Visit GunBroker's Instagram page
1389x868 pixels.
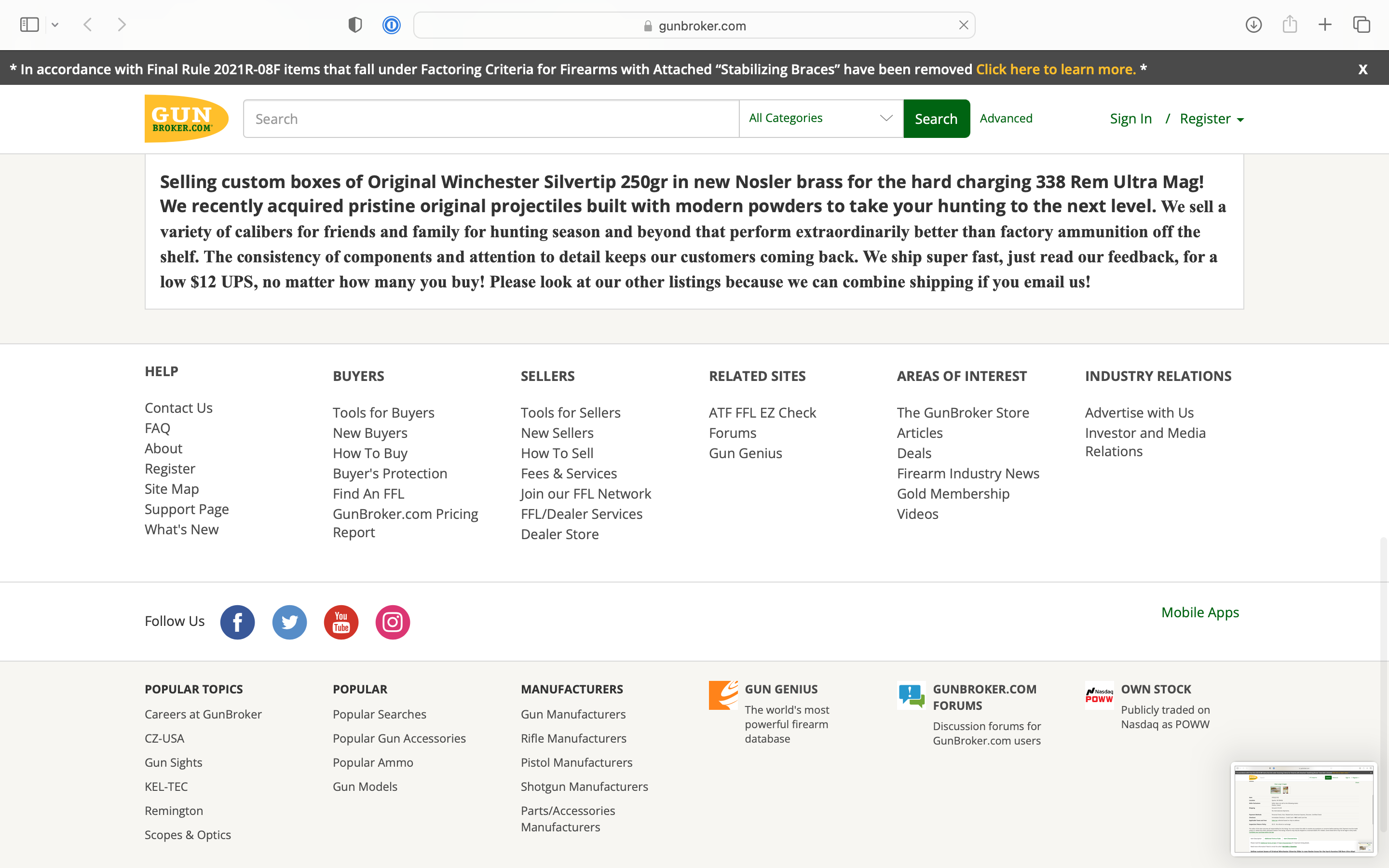coord(393,622)
